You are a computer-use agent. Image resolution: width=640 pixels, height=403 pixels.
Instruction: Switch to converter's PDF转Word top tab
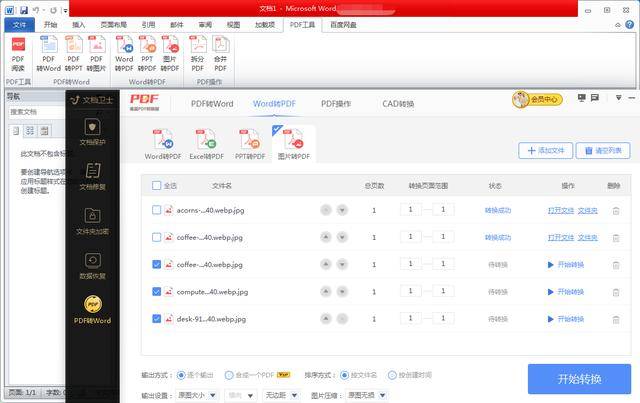coord(212,104)
